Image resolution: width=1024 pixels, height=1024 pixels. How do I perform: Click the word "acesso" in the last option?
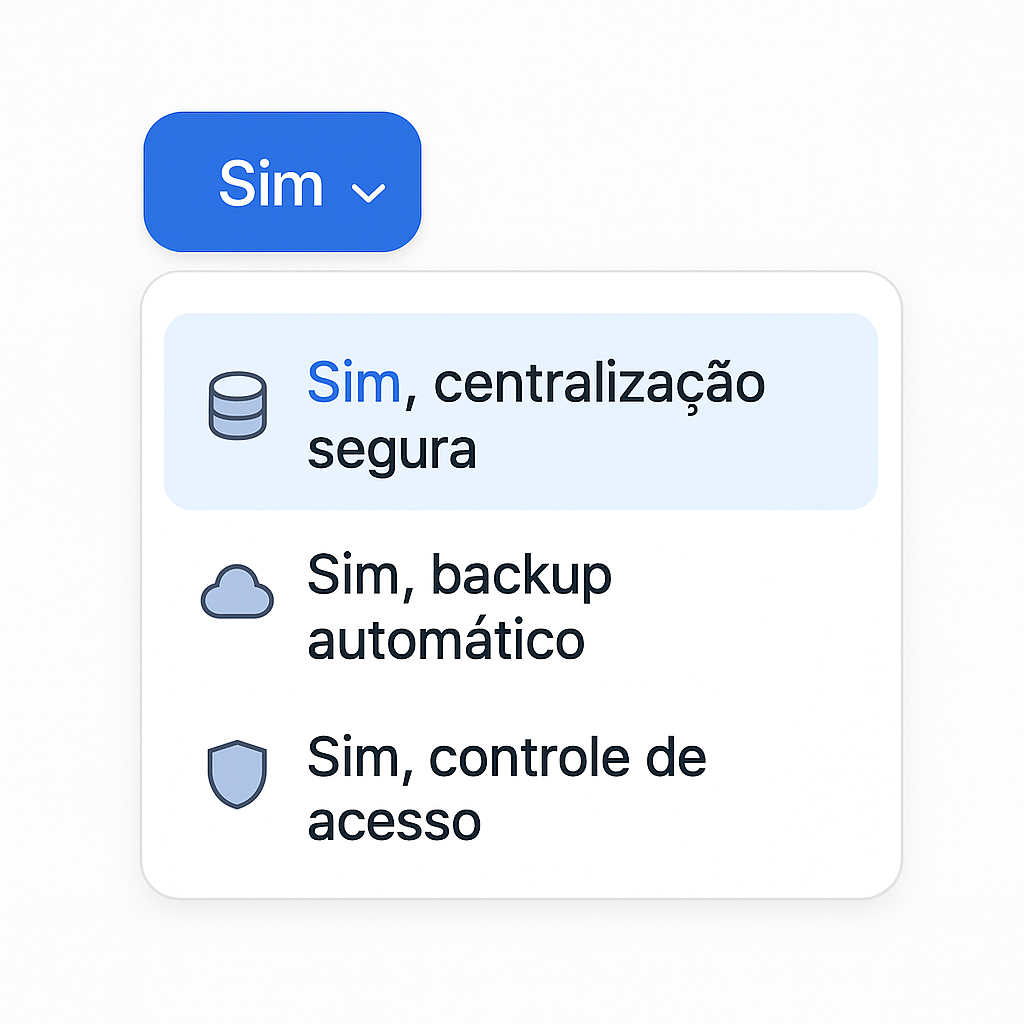[394, 823]
